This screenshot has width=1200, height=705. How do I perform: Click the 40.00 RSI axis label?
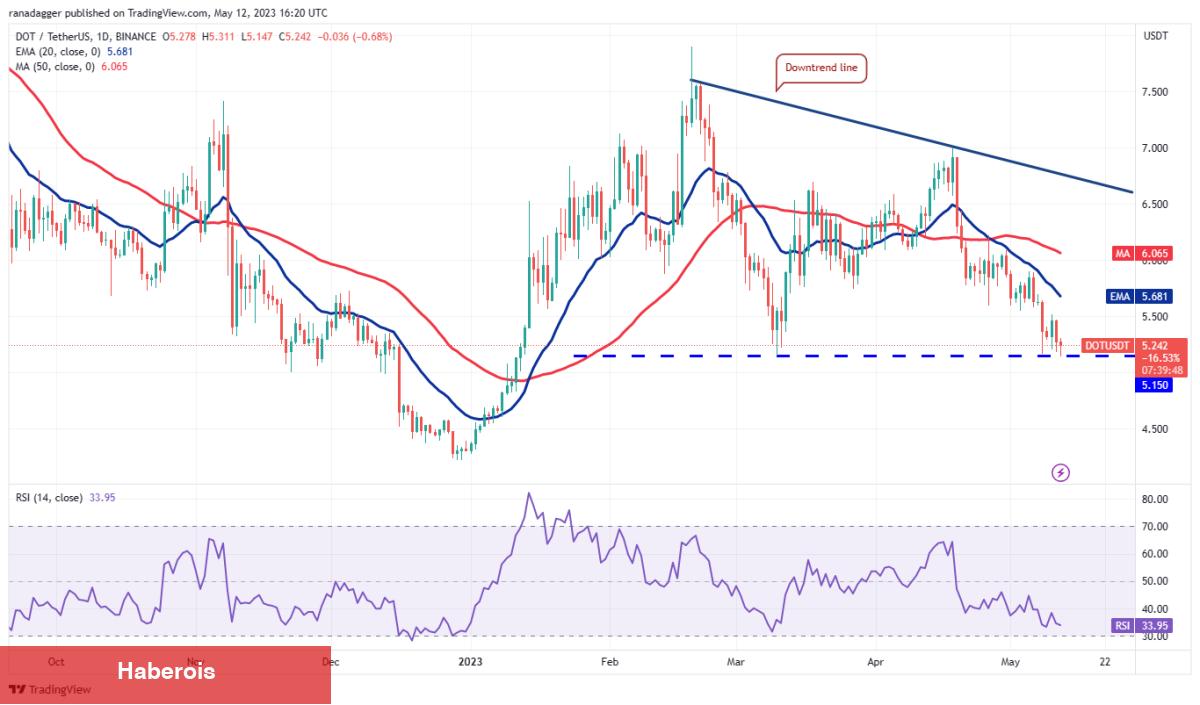click(x=1155, y=609)
